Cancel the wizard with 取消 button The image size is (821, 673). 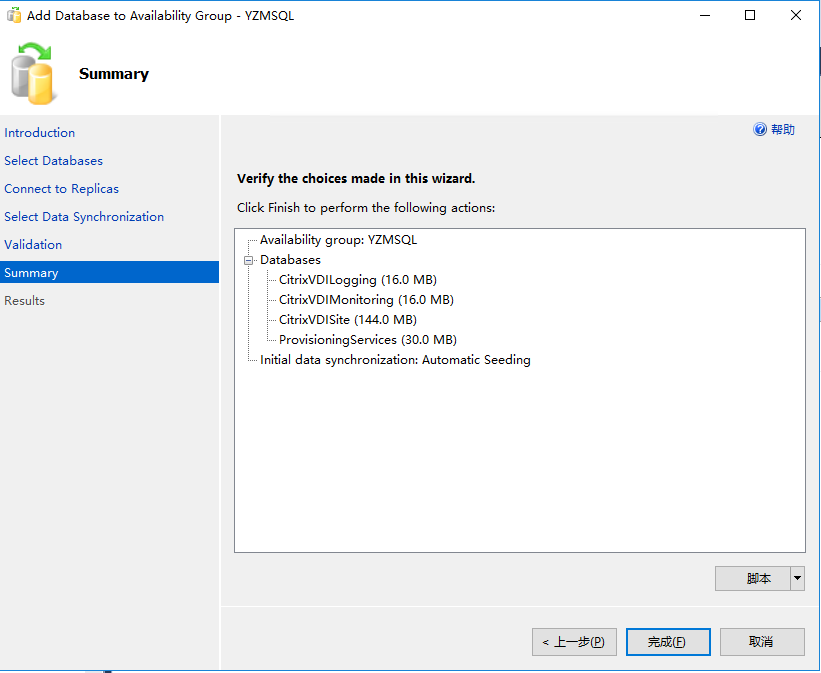(x=761, y=642)
